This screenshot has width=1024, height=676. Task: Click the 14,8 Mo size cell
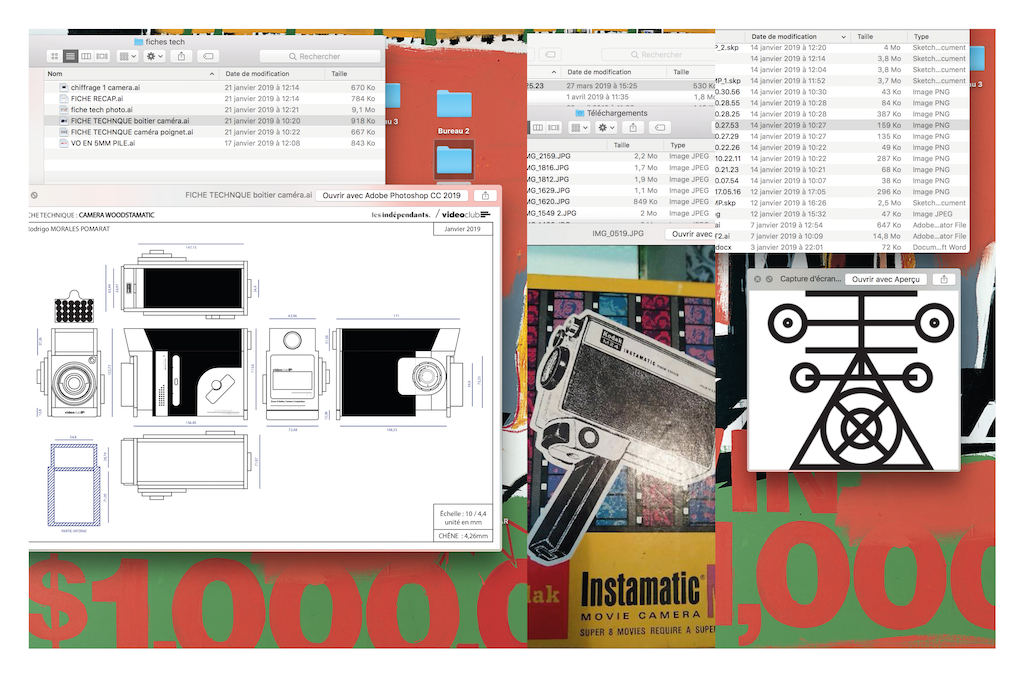point(887,236)
